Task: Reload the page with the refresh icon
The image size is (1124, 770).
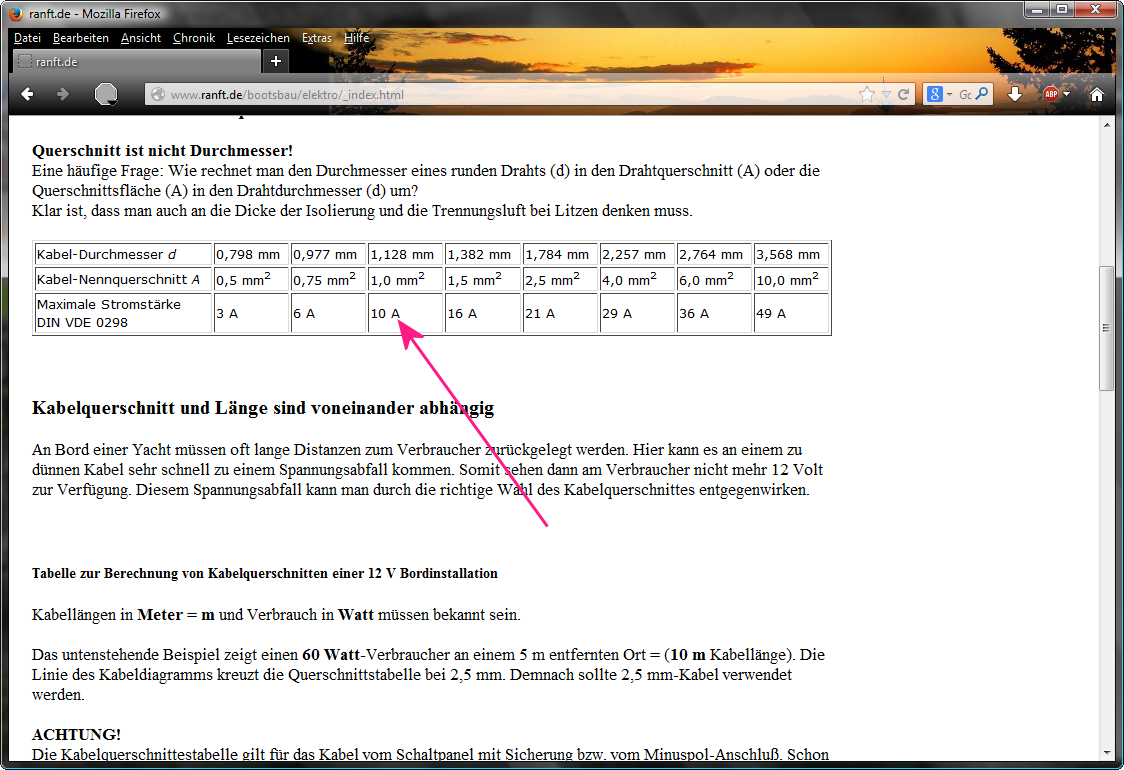Action: 903,94
